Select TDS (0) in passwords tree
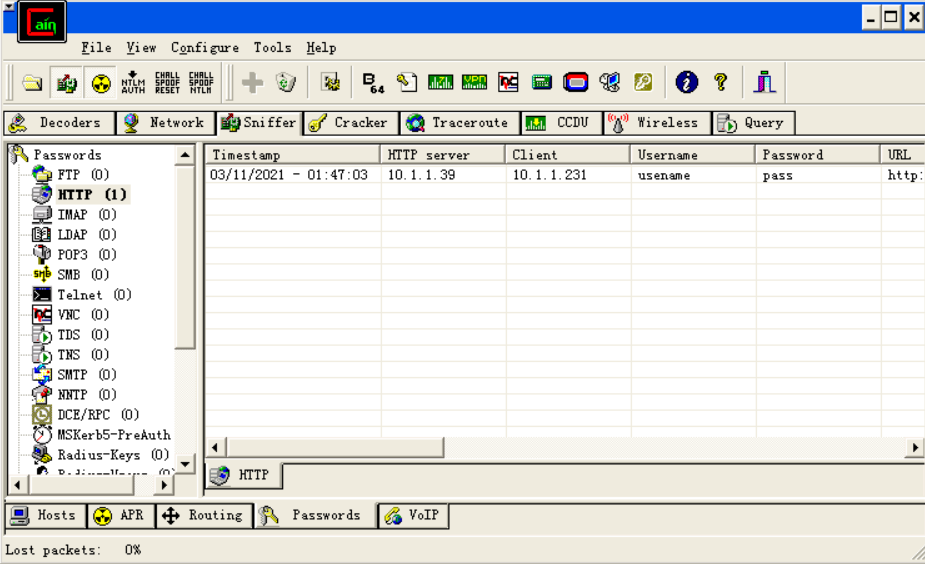This screenshot has height=564, width=925. [83, 335]
